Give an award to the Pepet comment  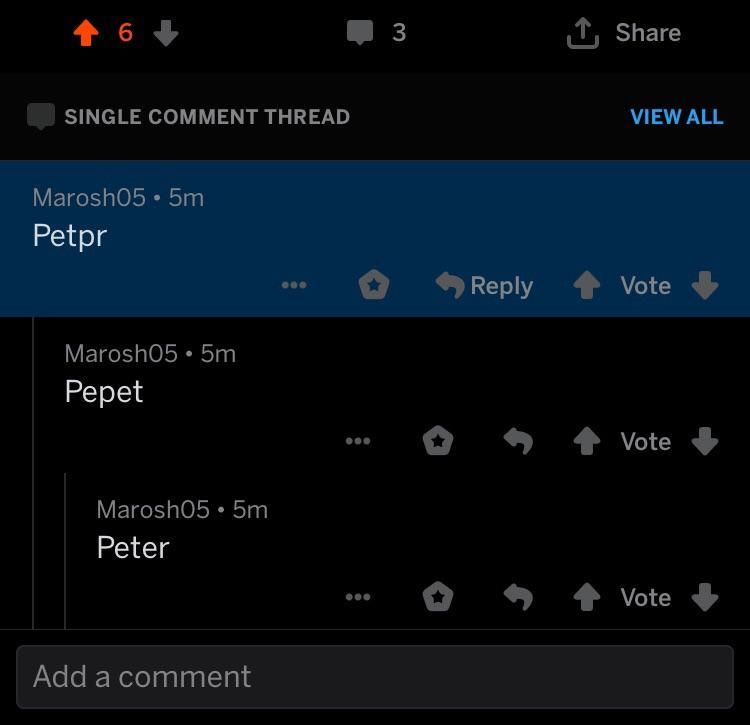click(x=438, y=441)
